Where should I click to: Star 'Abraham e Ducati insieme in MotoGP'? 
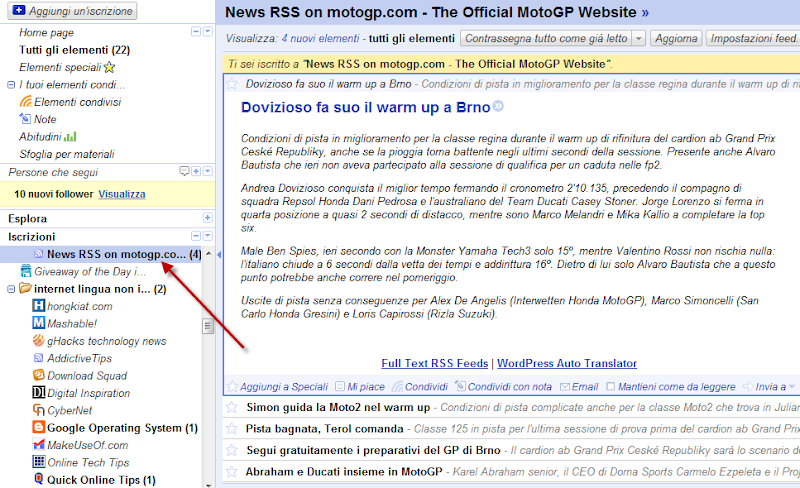pos(232,471)
